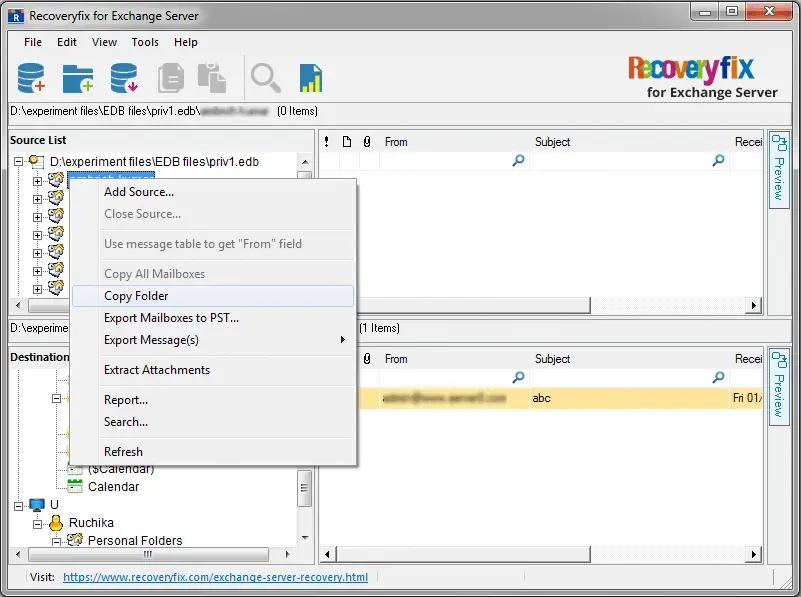Open the Edit menu
Screen dimensions: 801x597
click(67, 42)
